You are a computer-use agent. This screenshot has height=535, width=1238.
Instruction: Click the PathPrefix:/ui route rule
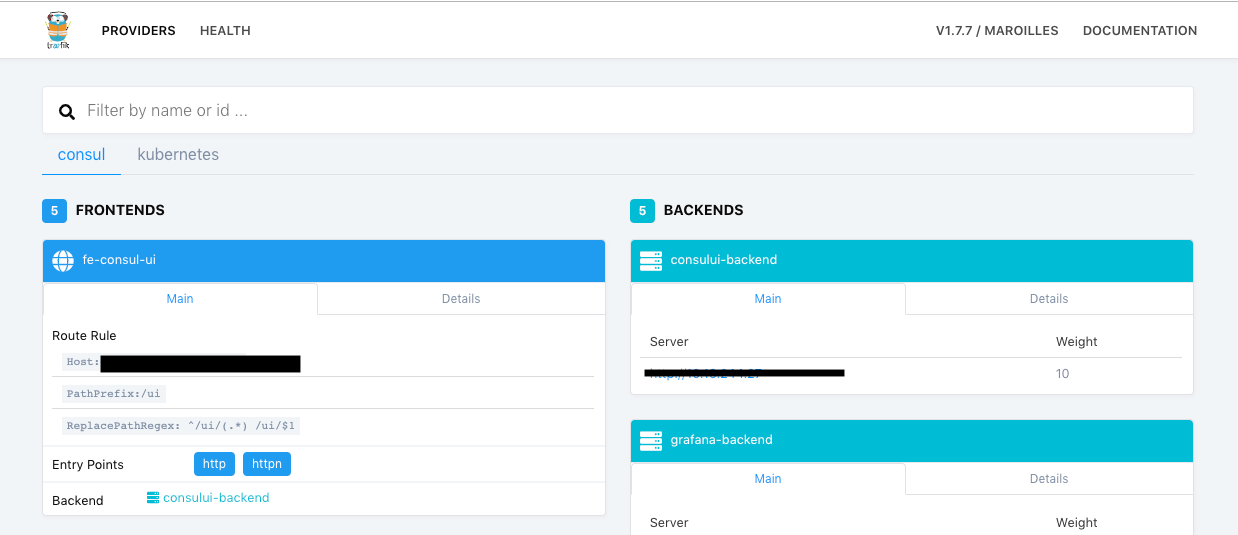click(x=113, y=394)
